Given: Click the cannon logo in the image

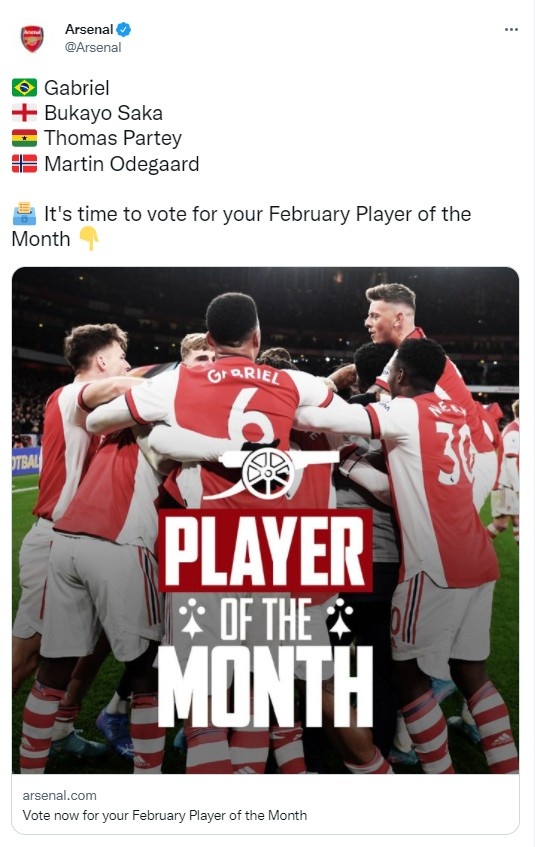Looking at the screenshot, I should pos(269,470).
